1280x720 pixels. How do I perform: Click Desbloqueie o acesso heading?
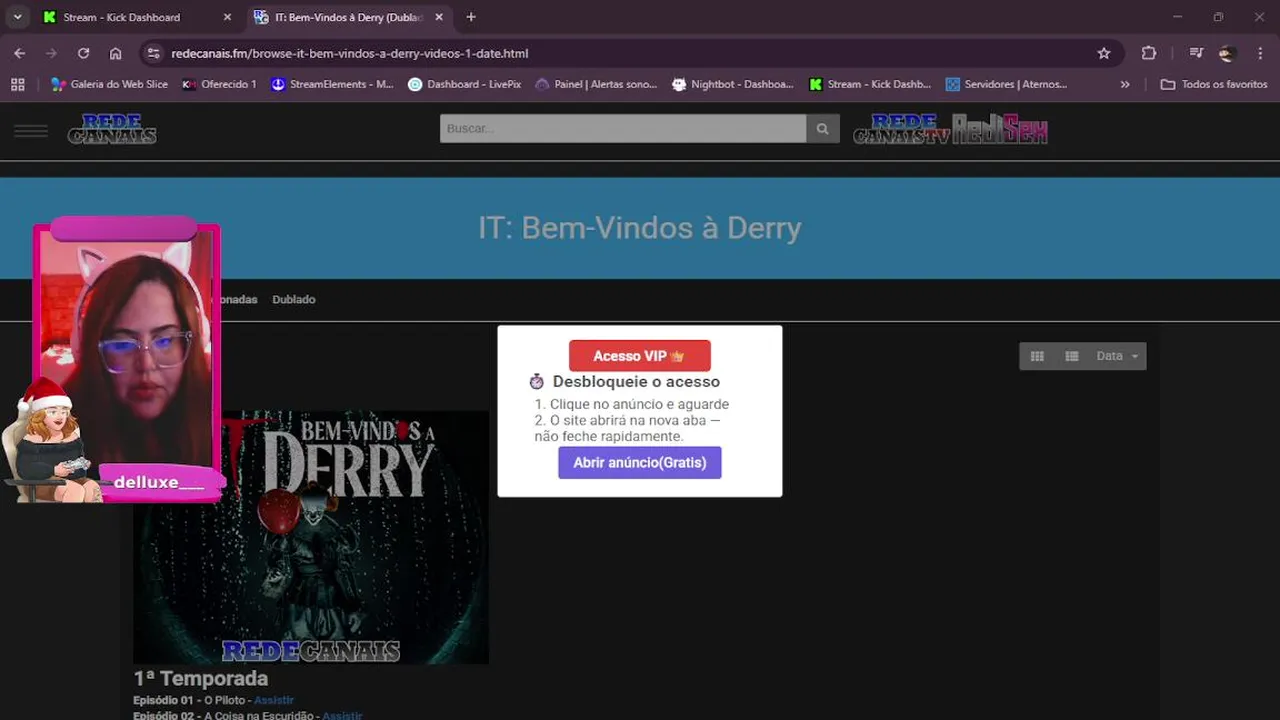pyautogui.click(x=636, y=381)
